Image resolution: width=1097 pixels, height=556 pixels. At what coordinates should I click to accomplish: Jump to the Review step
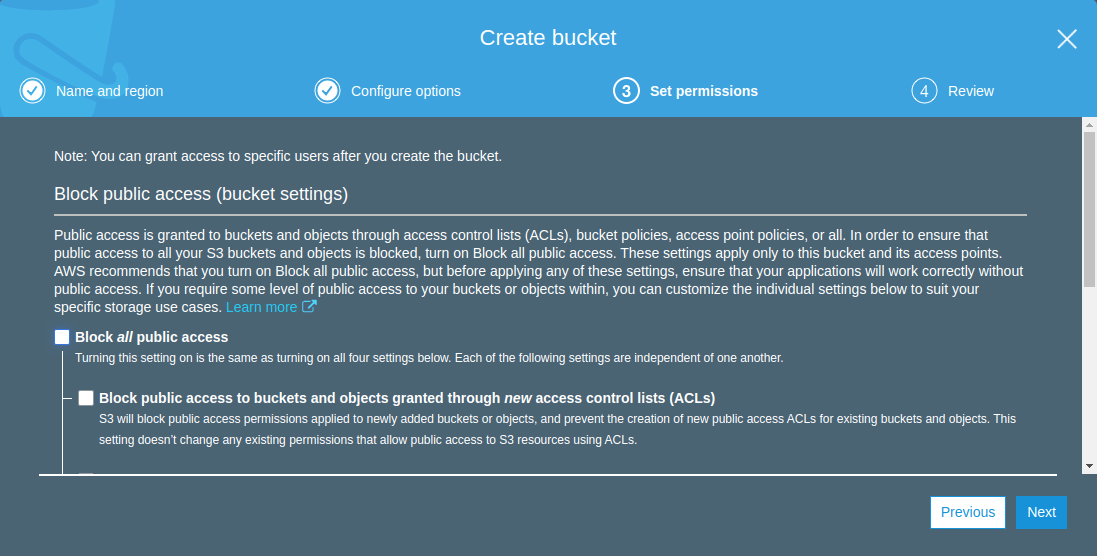pyautogui.click(x=970, y=91)
